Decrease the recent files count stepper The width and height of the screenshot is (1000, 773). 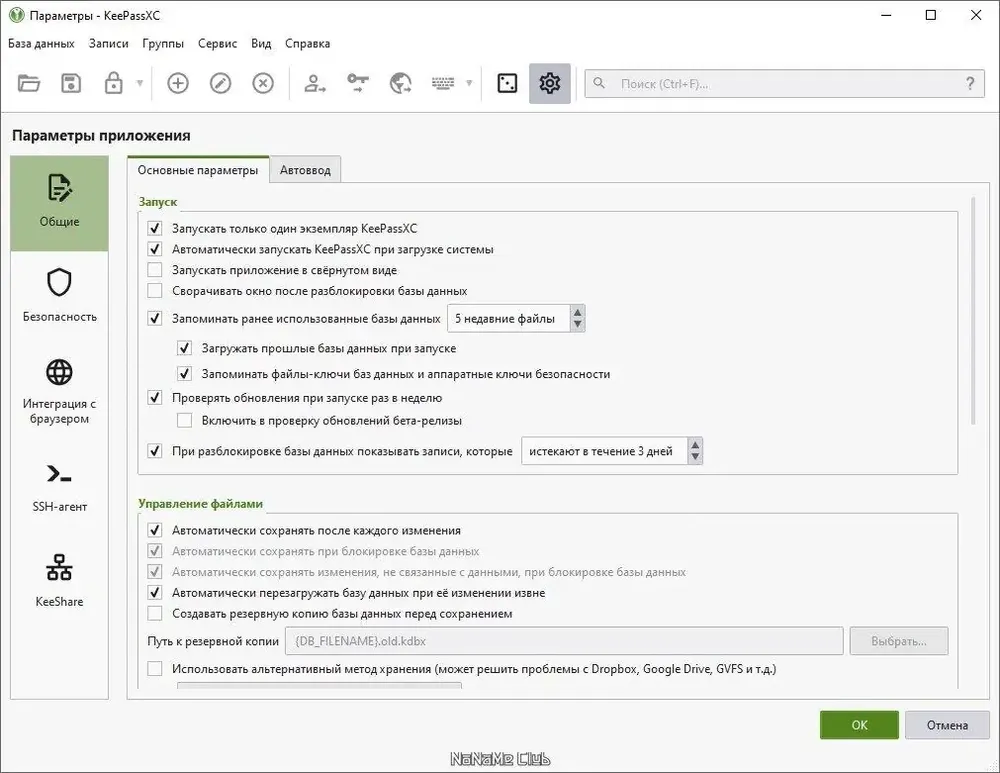click(x=577, y=325)
